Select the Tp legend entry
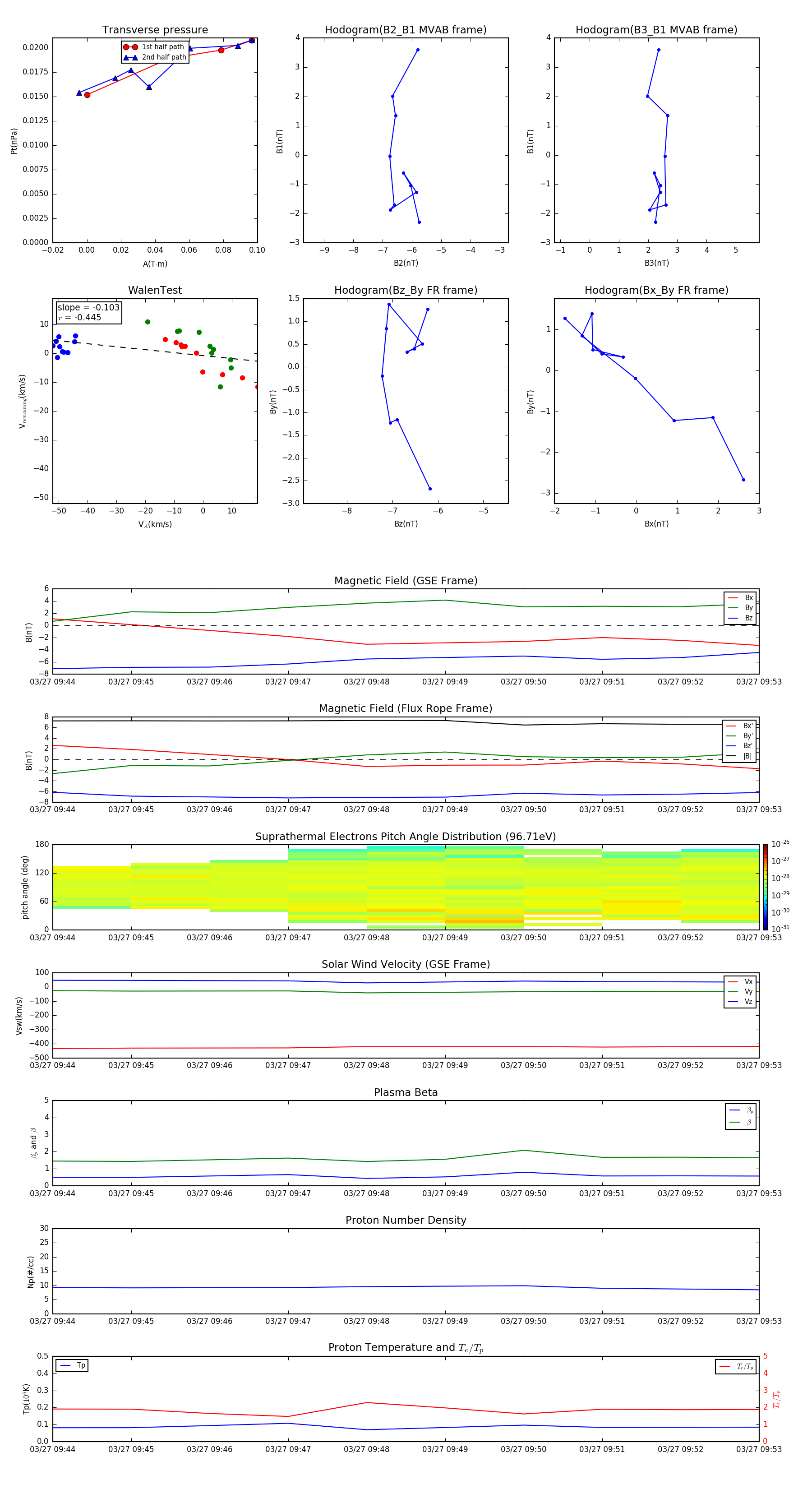This screenshot has width=812, height=1489. (72, 1365)
